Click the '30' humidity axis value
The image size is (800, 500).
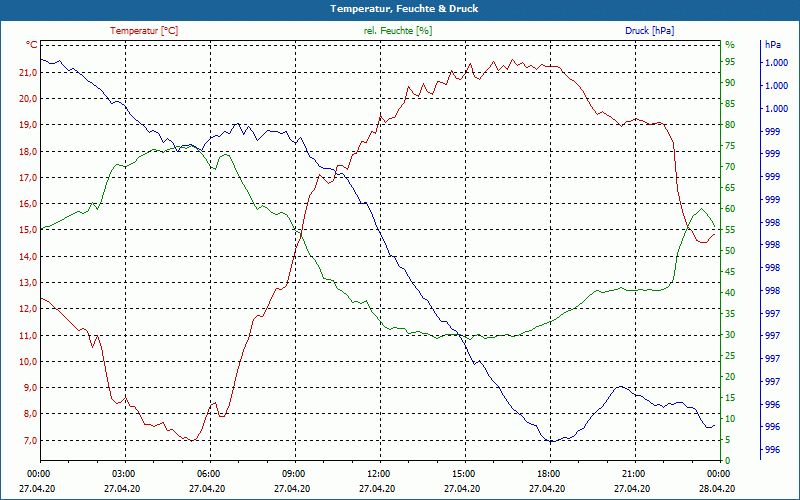pyautogui.click(x=730, y=335)
